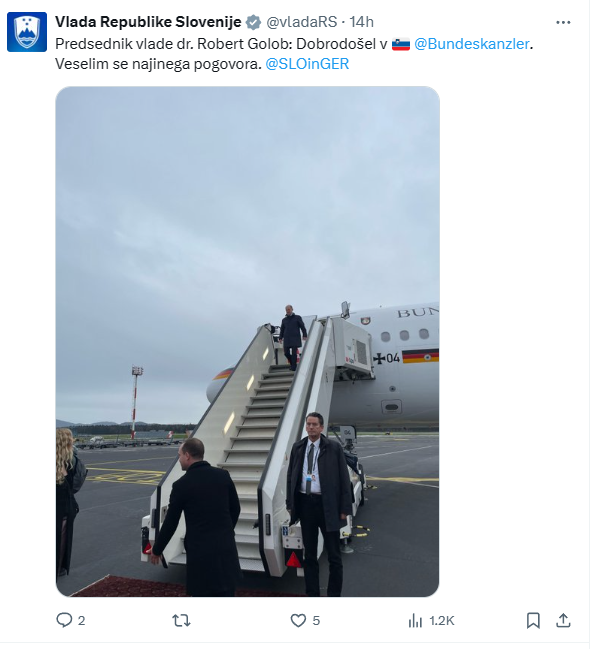This screenshot has width=592, height=649.
Task: Click the Slovenian flag emoji
Action: pos(401,44)
